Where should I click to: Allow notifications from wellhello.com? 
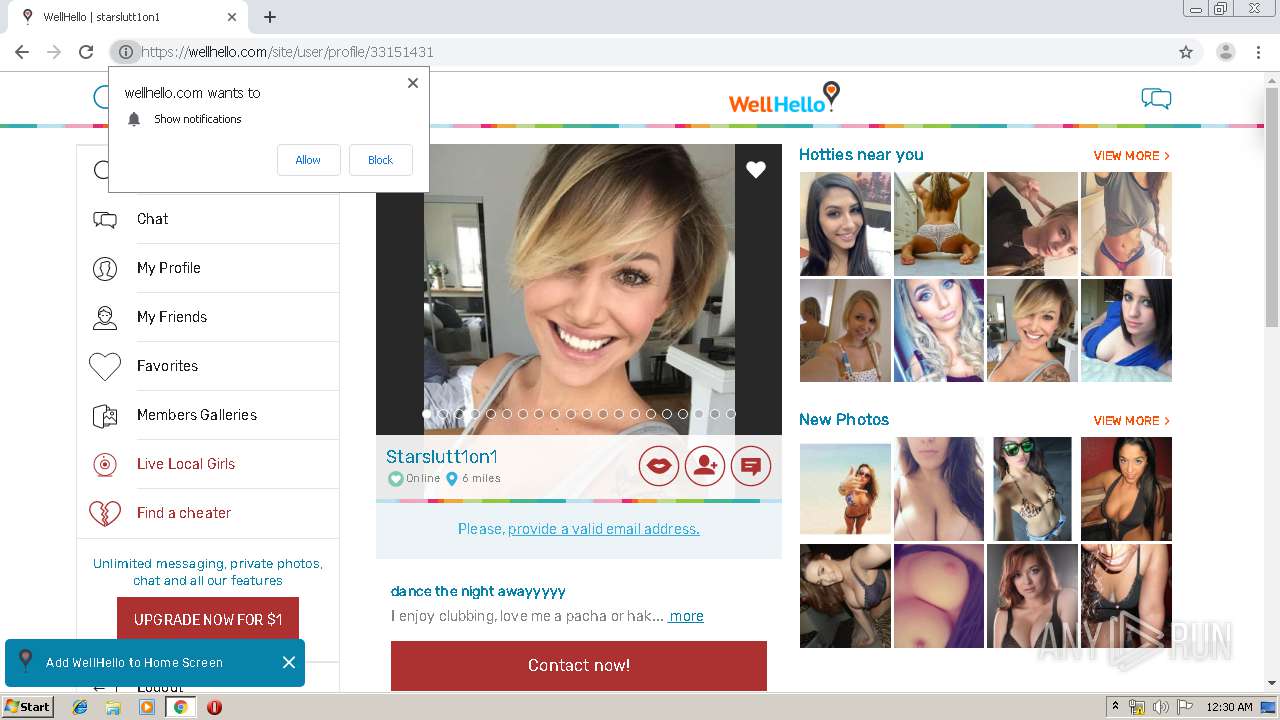click(308, 160)
